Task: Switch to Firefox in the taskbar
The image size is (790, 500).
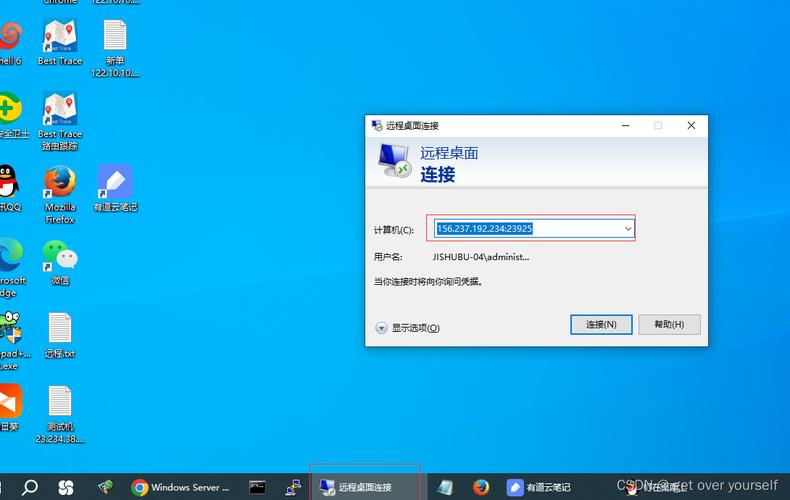Action: pos(481,487)
